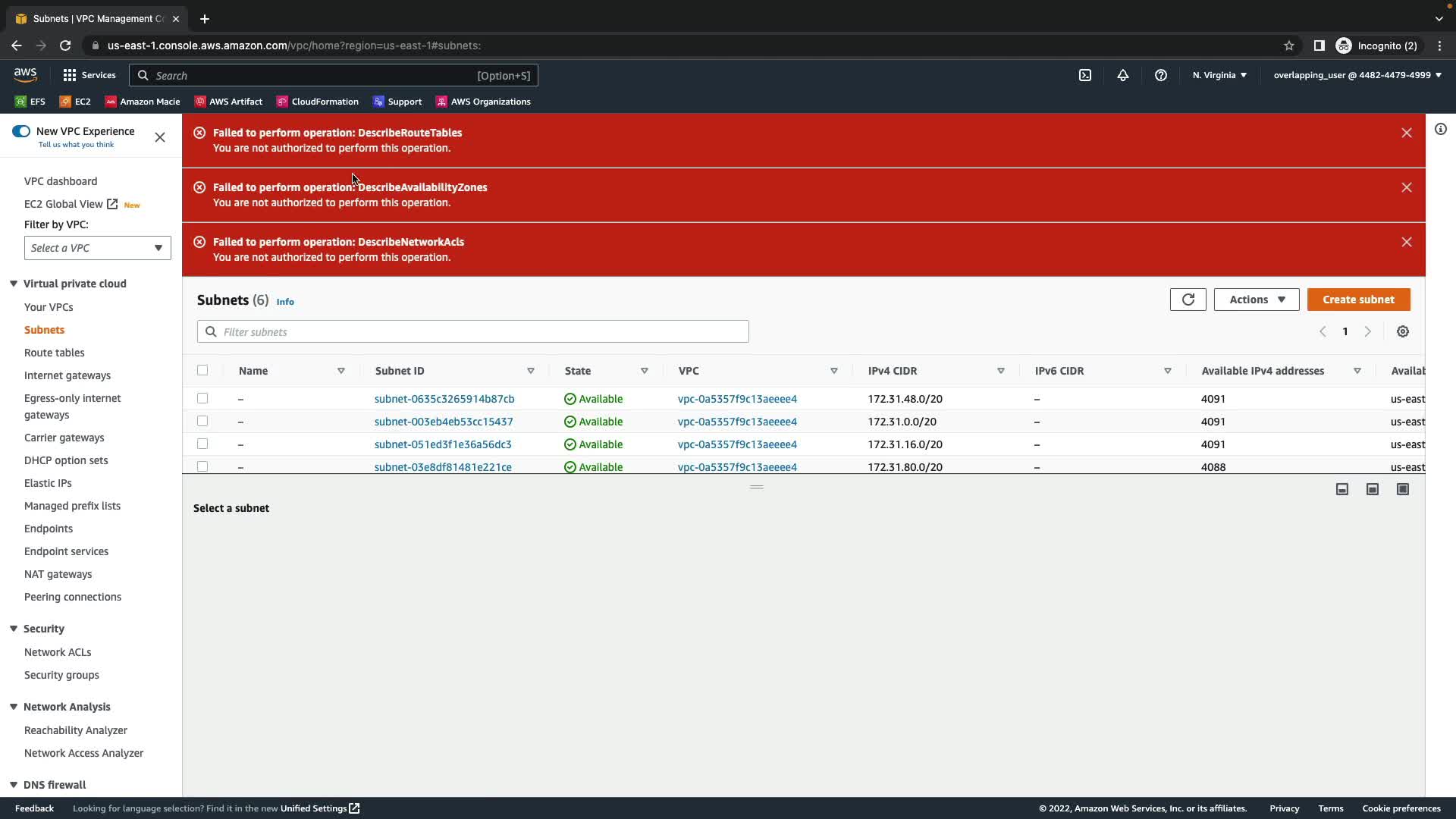
Task: Open subnet-003eb4eb53cc15437 link
Action: (444, 422)
